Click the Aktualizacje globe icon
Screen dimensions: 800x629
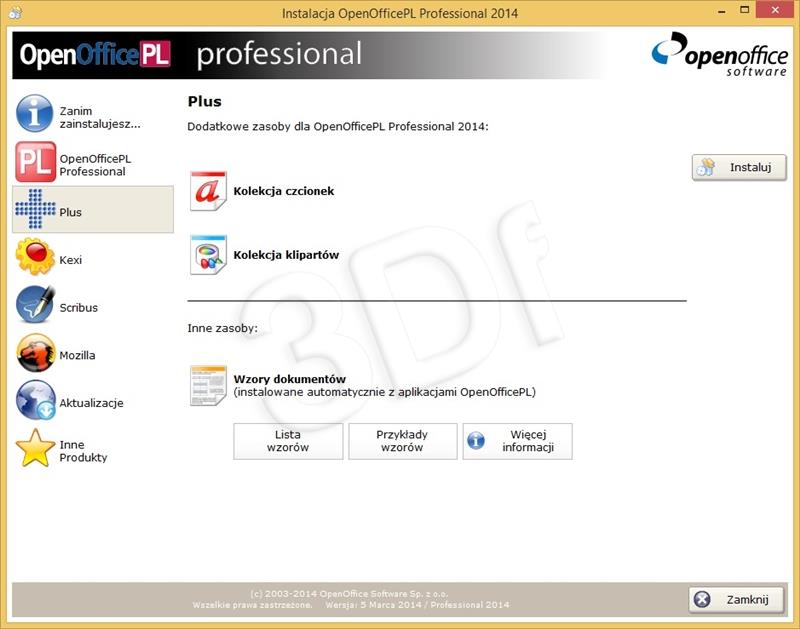[35, 400]
